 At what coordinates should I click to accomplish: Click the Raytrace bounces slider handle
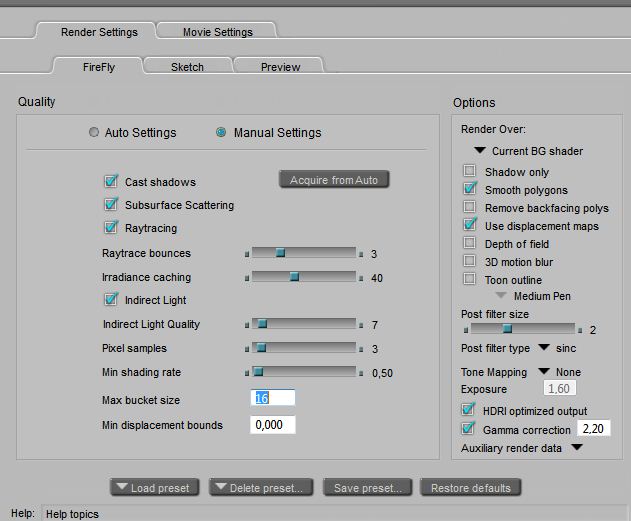coord(280,253)
